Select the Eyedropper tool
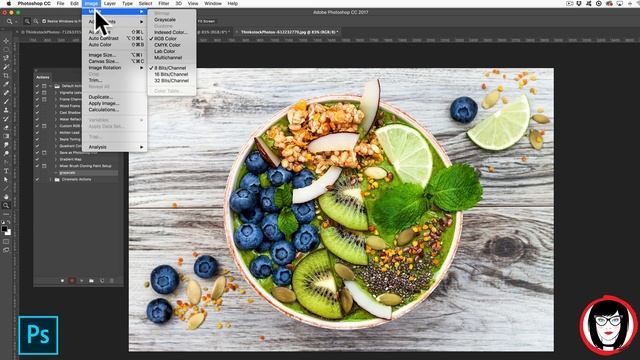Image resolution: width=640 pixels, height=360 pixels. pos(6,84)
